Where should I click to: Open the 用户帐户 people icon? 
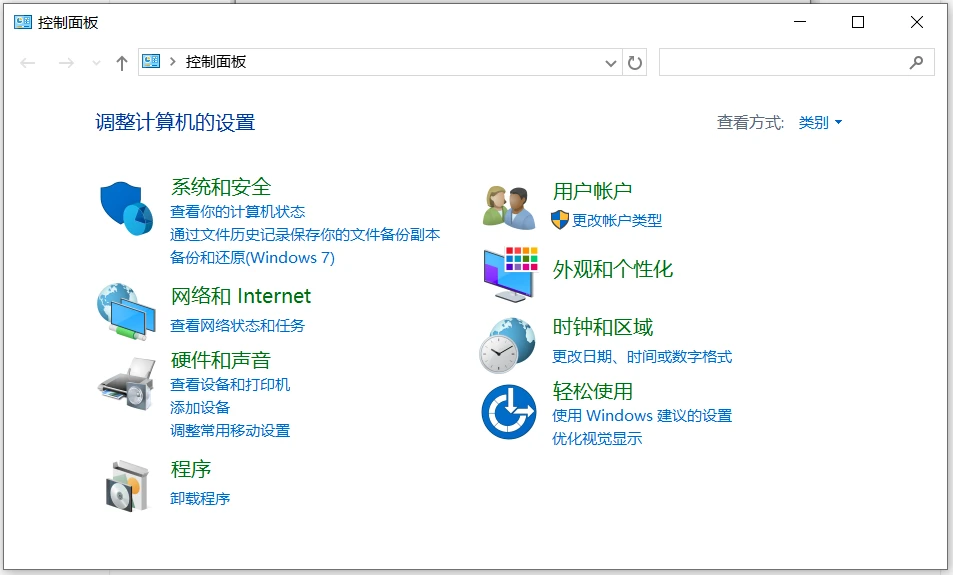tap(509, 208)
